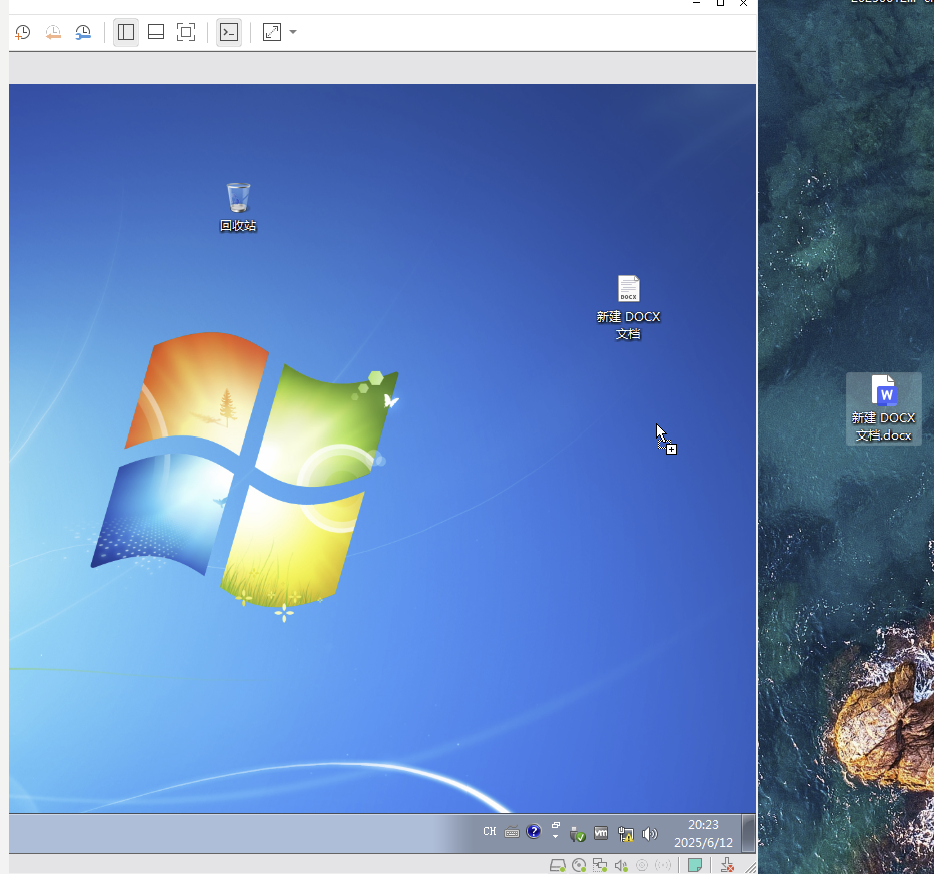The width and height of the screenshot is (934, 874).
Task: Select the 新建 DOCX 文档 file inside the VM
Action: 628,307
